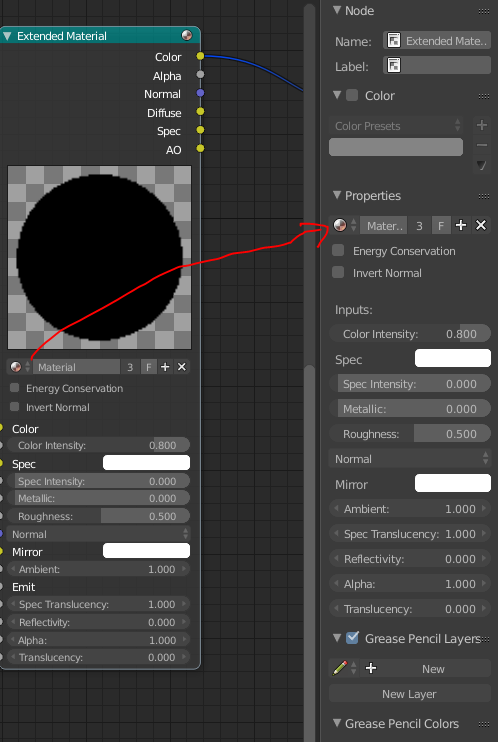
Task: Adjust Spec Intensity slider in node
Action: [x=98, y=481]
